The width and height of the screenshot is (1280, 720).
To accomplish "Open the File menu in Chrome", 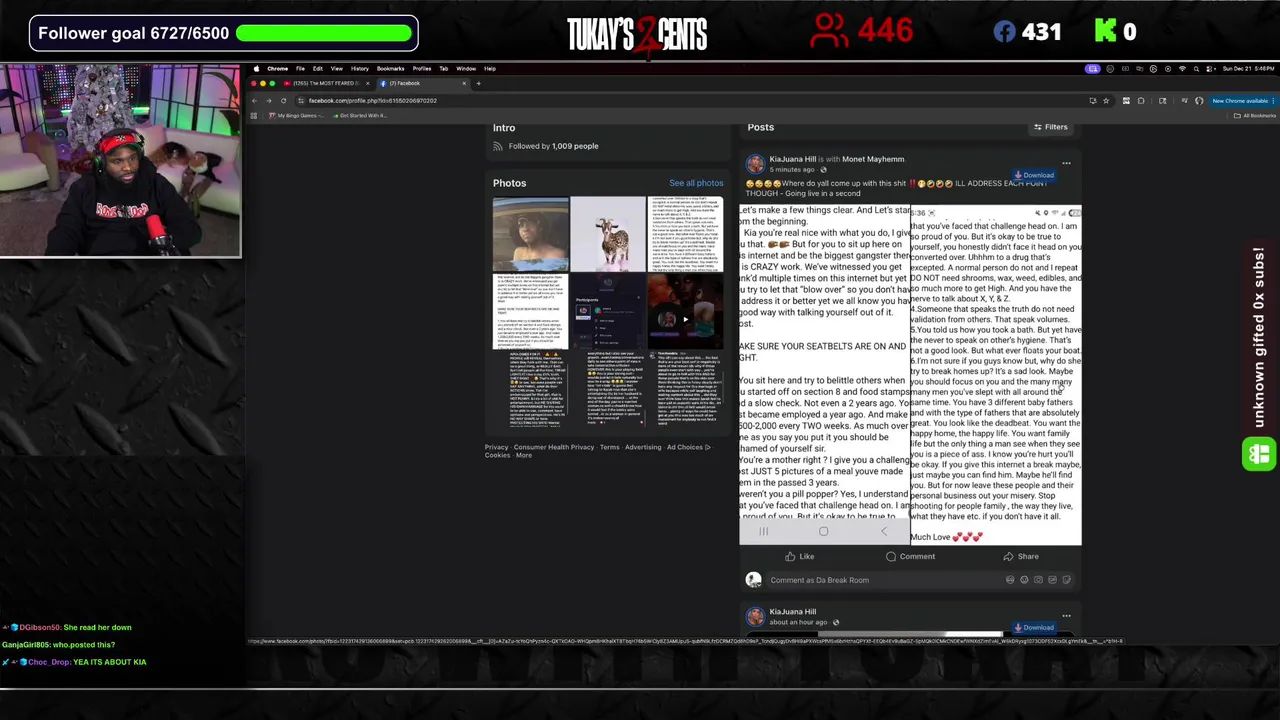I will click(300, 69).
